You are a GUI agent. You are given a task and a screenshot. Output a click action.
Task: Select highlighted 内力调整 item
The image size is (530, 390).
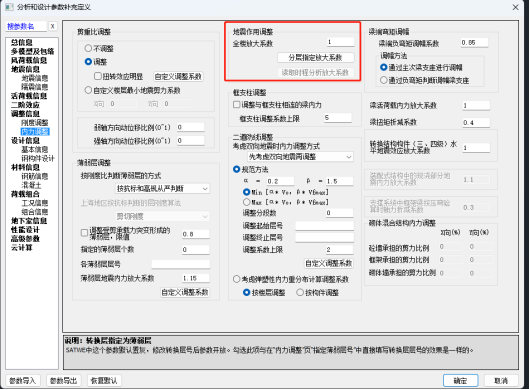(x=35, y=131)
